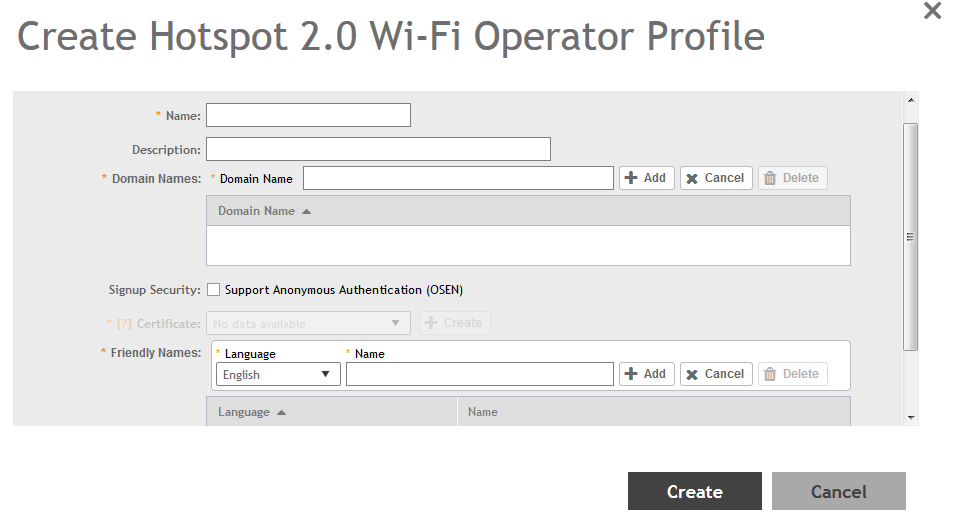The height and width of the screenshot is (531, 953).
Task: Click the scrollbar down arrow
Action: (x=910, y=416)
